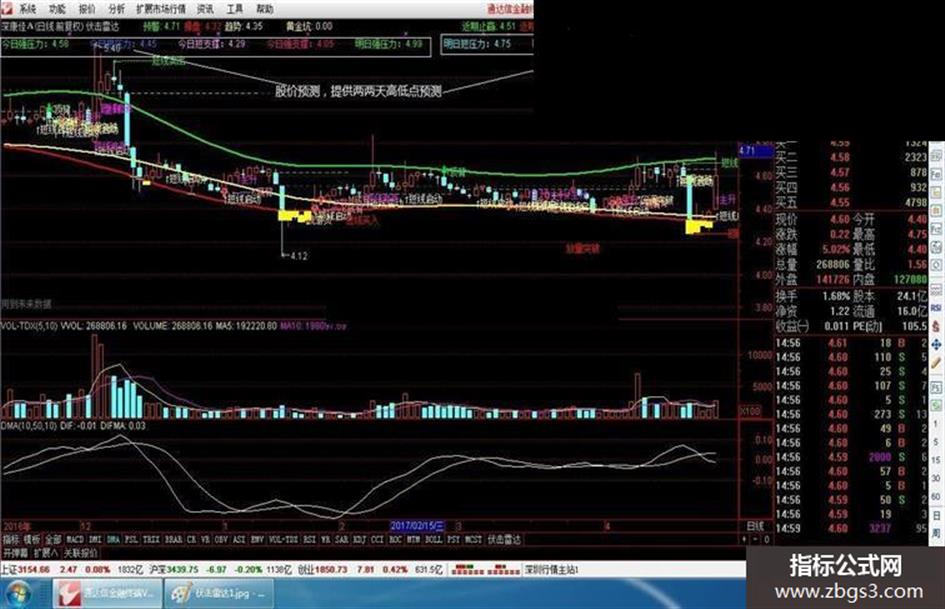This screenshot has width=945, height=609.
Task: Switch to the VOL-TDX indicator
Action: pyautogui.click(x=283, y=540)
